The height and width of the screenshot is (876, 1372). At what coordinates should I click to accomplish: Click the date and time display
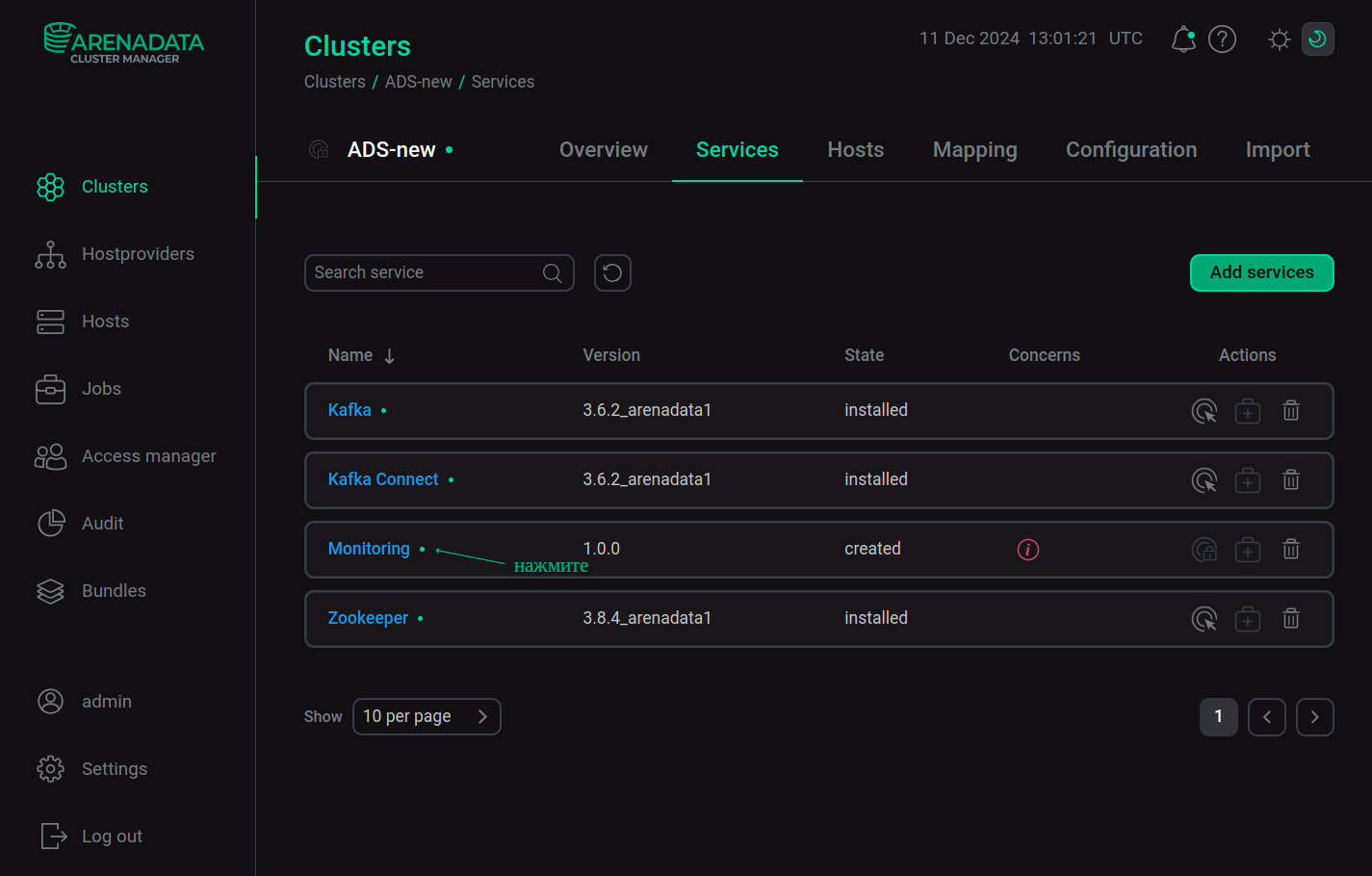coord(1031,39)
